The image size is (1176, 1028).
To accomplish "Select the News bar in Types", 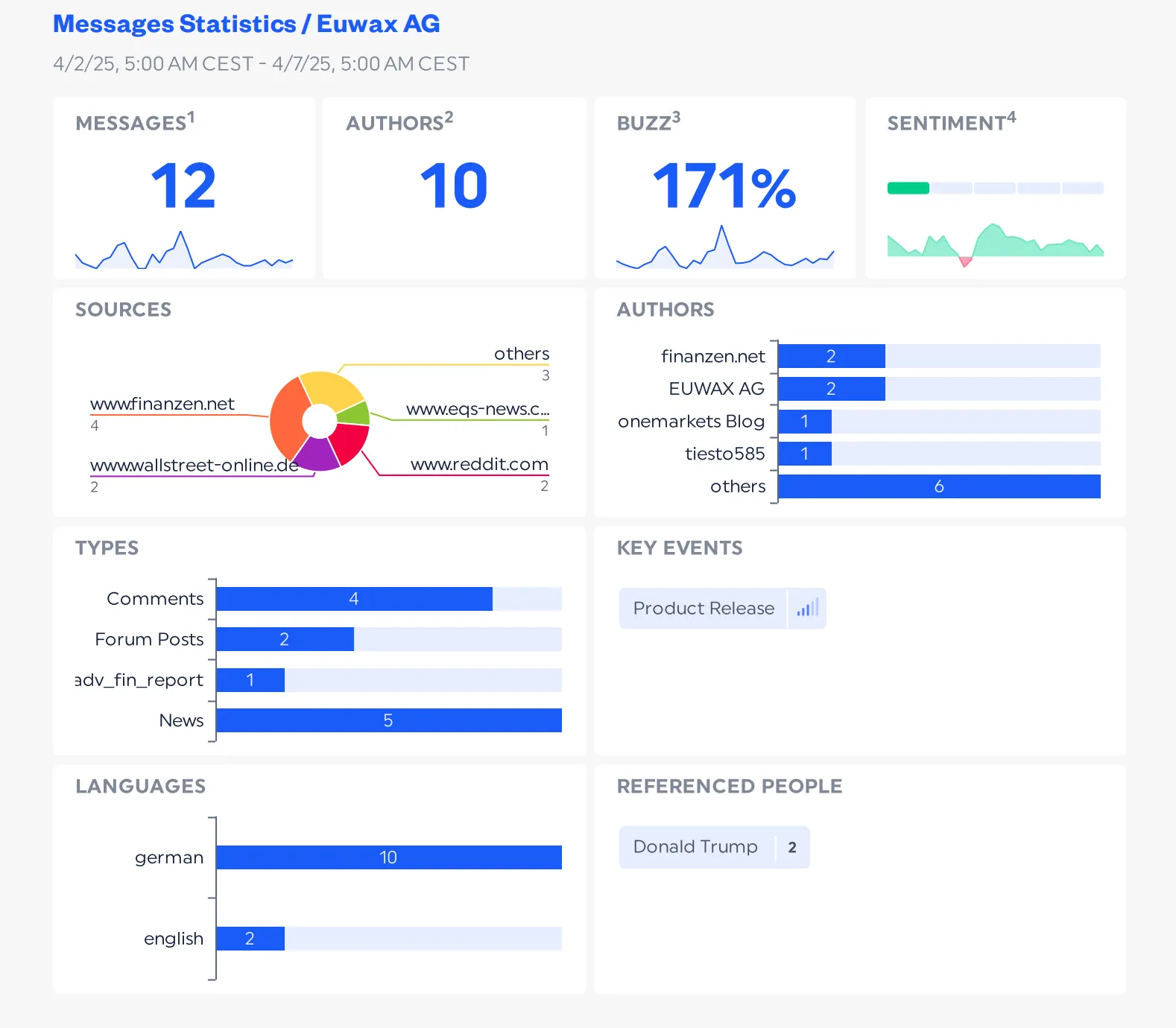I will pyautogui.click(x=388, y=720).
